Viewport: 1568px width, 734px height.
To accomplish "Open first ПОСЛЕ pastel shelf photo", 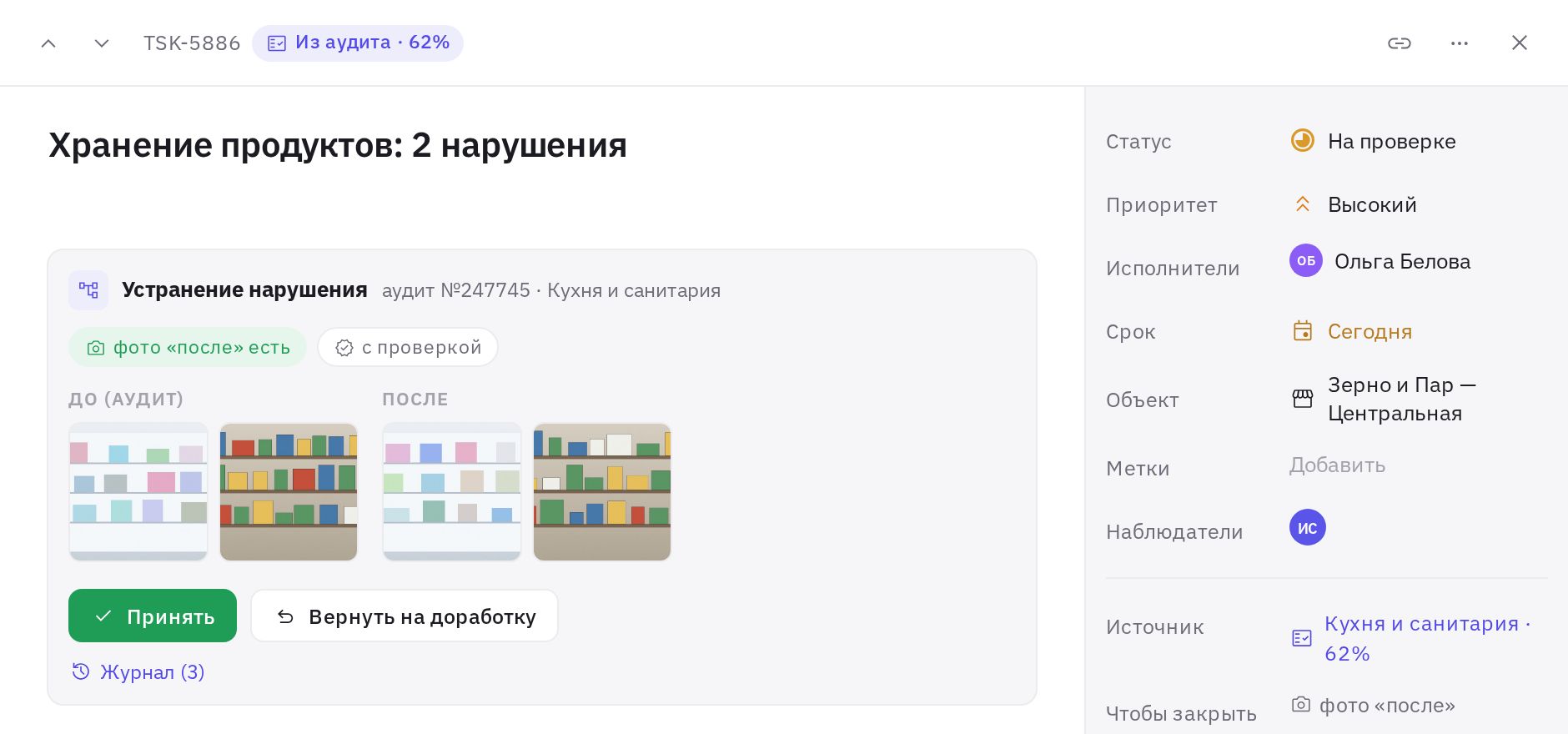I will (452, 491).
